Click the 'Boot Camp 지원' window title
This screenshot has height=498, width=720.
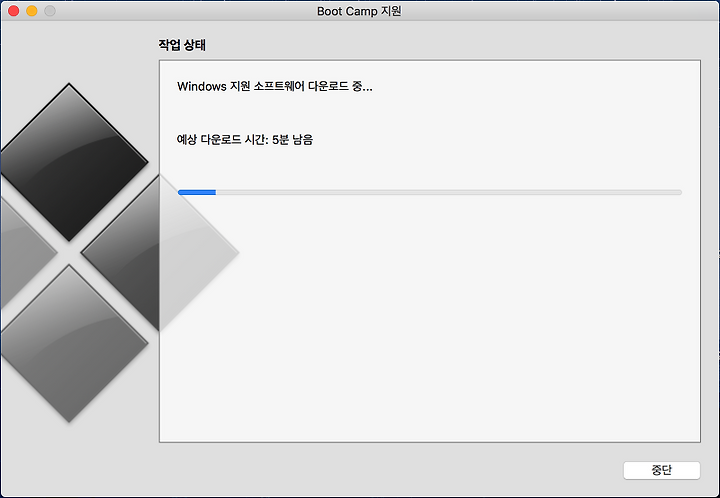pyautogui.click(x=359, y=11)
